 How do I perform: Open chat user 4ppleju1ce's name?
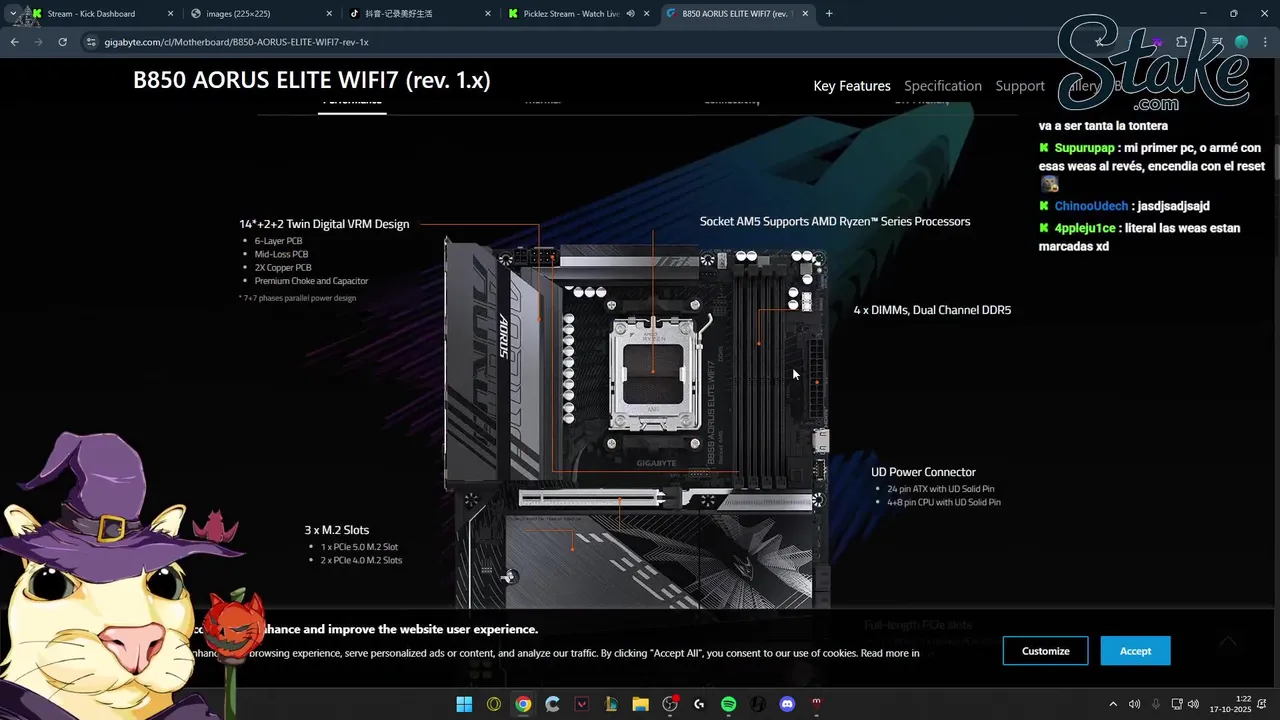pos(1085,228)
